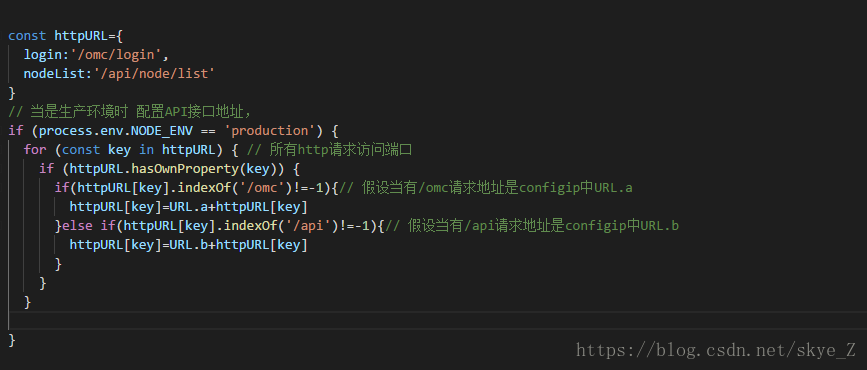Click the for keyword in the loop
This screenshot has width=867, height=370.
pos(35,150)
